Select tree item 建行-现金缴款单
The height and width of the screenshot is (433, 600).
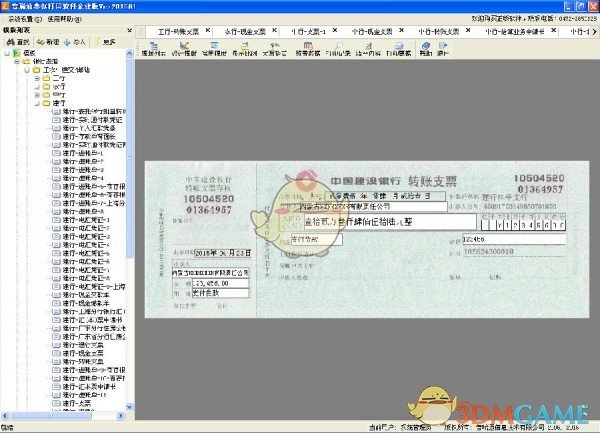[86, 303]
